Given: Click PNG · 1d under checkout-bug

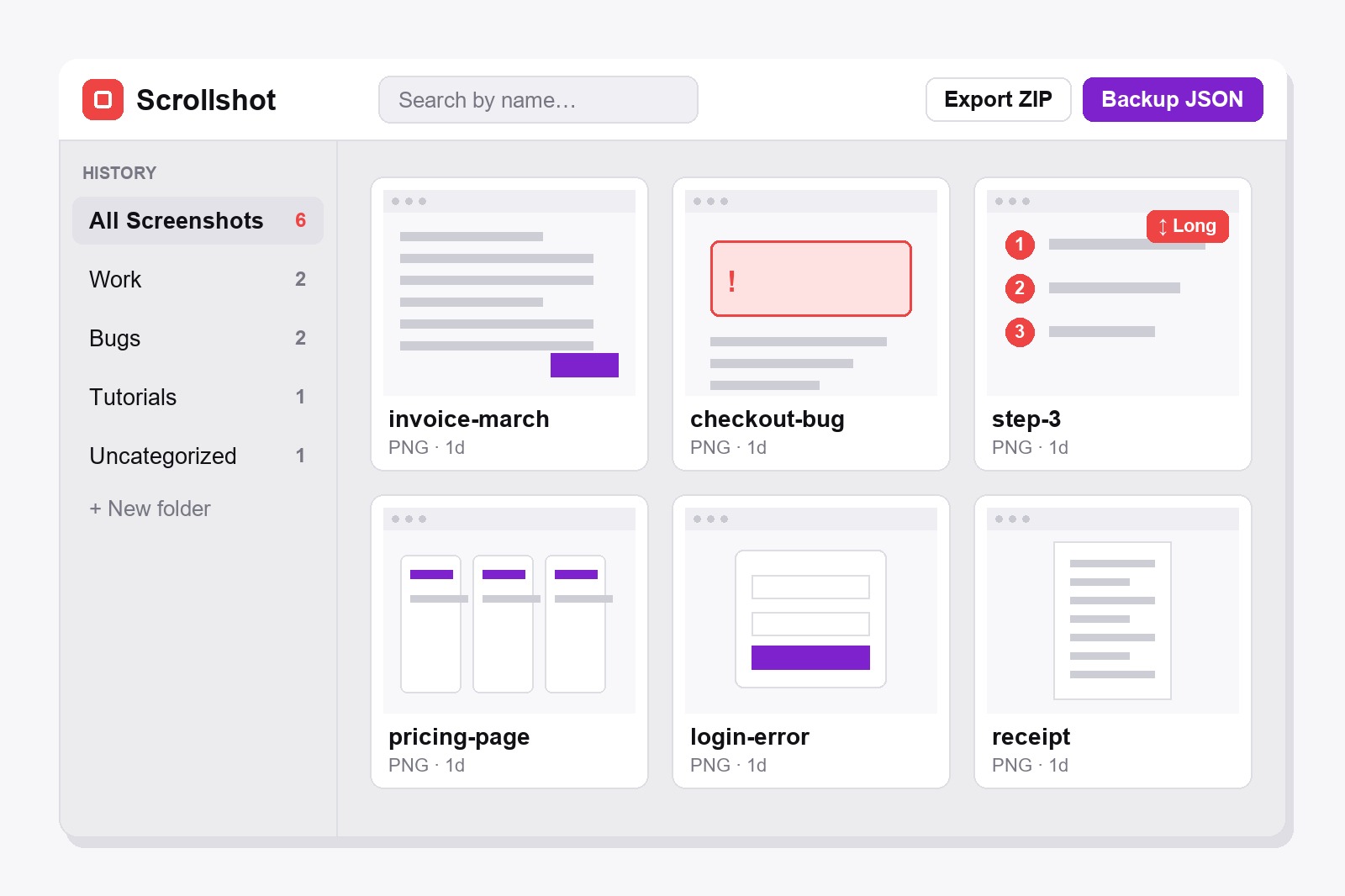Looking at the screenshot, I should 728,447.
